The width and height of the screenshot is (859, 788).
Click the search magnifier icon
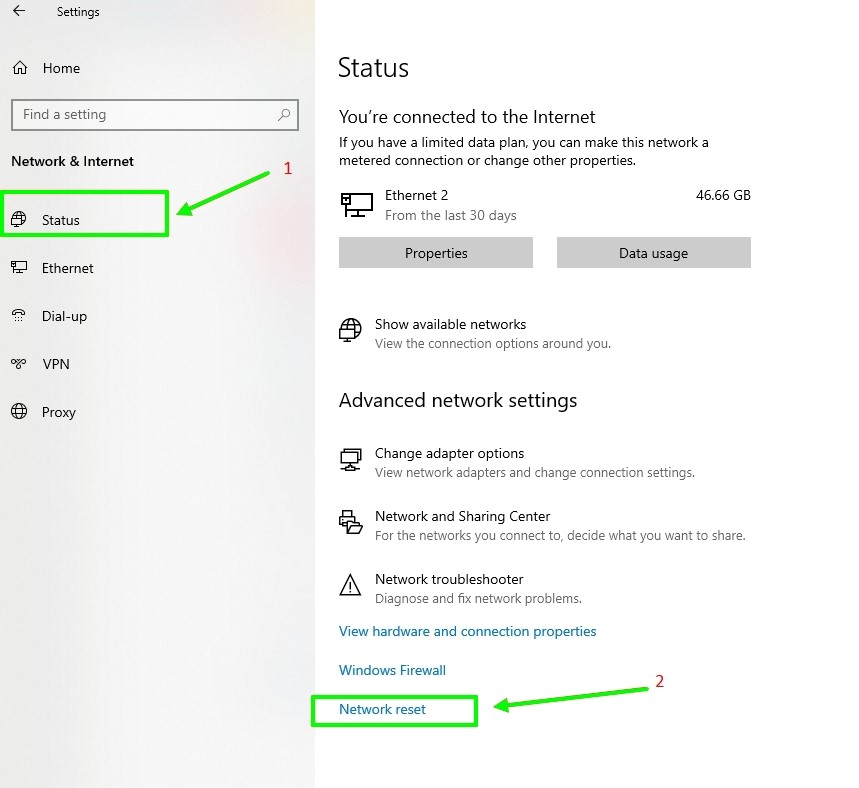pos(284,115)
